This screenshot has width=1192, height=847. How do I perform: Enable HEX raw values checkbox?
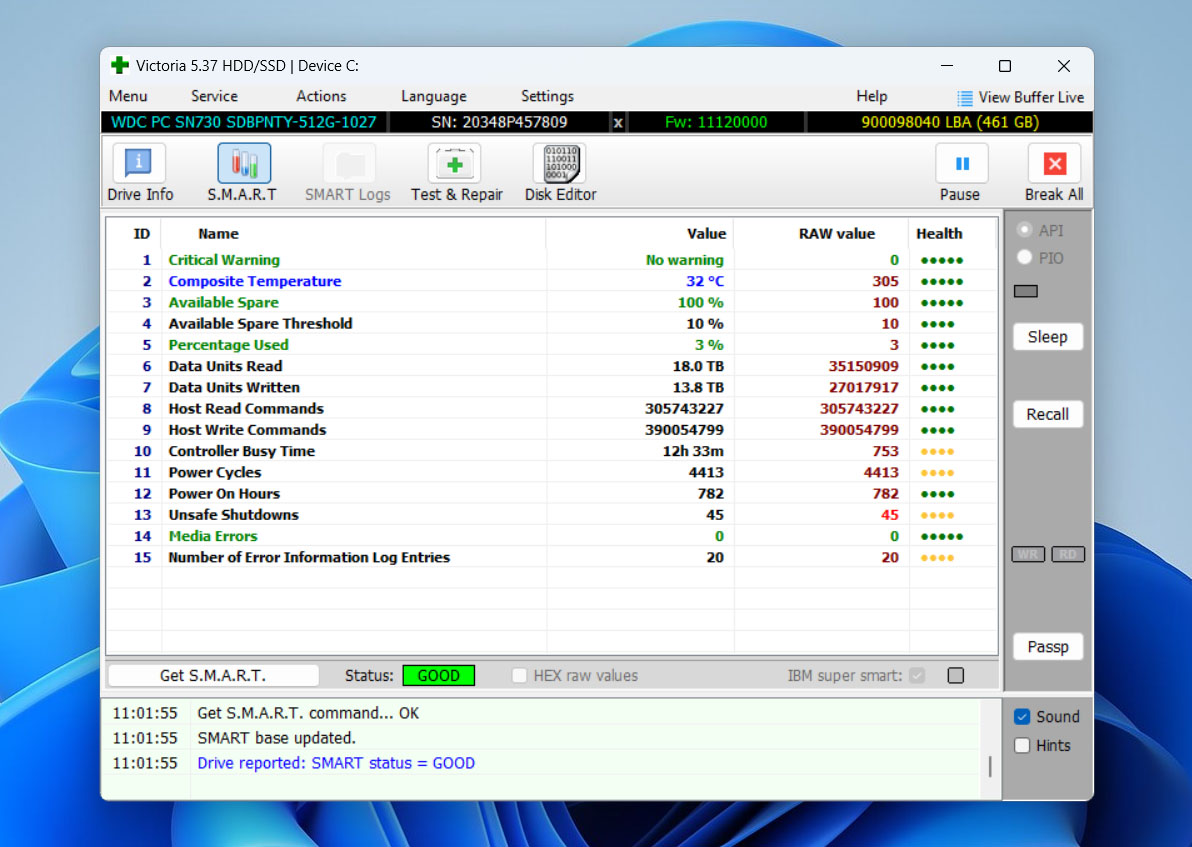(x=519, y=675)
